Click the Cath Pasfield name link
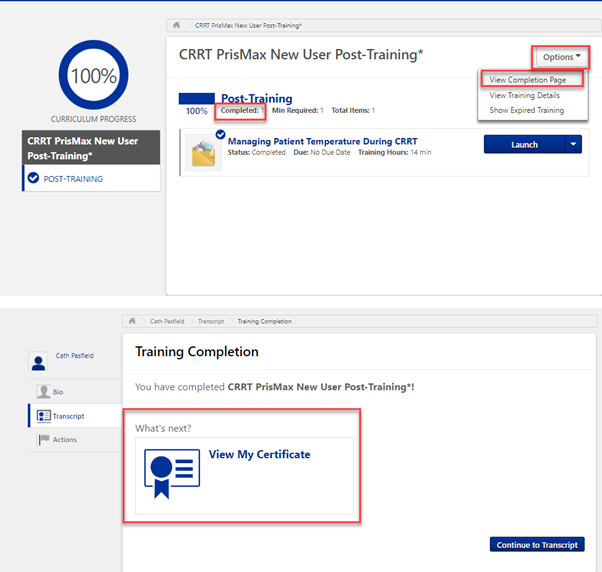 pyautogui.click(x=74, y=355)
